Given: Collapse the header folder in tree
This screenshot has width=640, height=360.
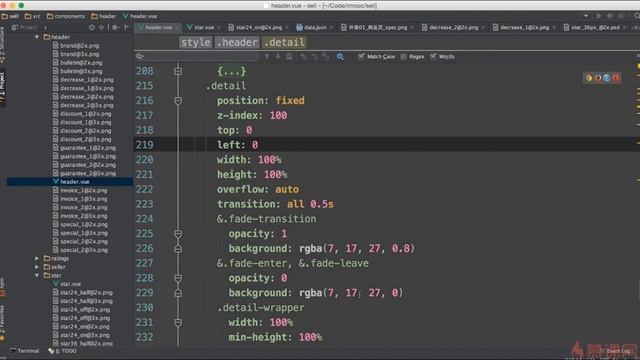Looking at the screenshot, I should (37, 37).
